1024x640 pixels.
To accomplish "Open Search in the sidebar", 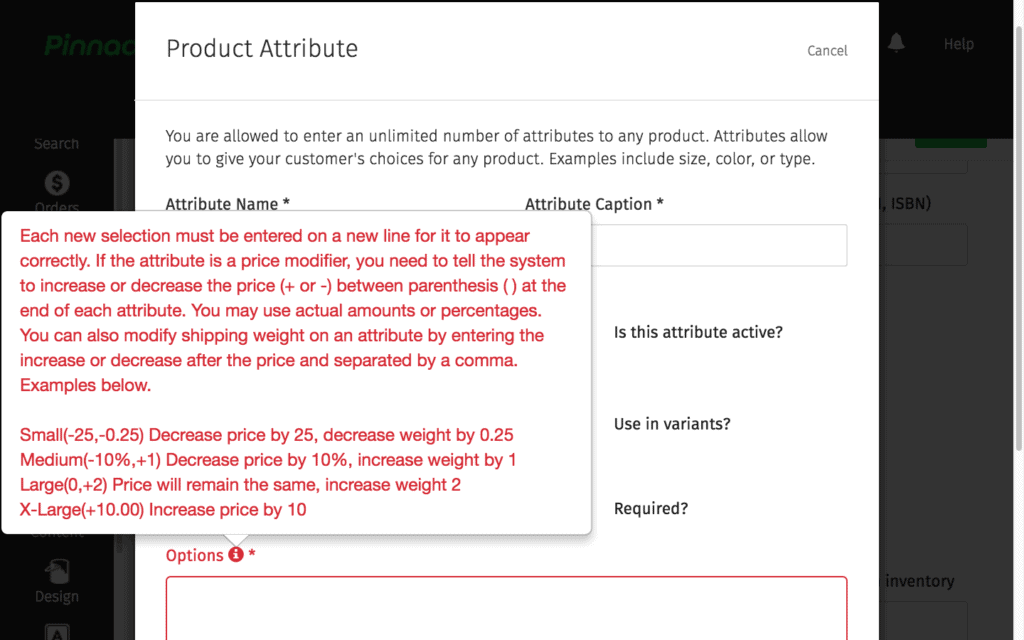I will (x=57, y=144).
